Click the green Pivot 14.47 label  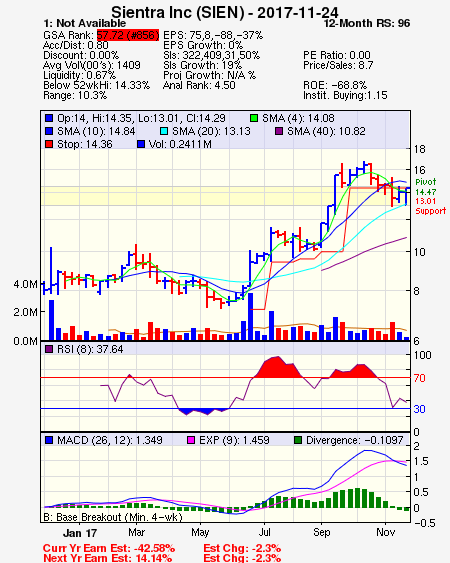point(426,187)
